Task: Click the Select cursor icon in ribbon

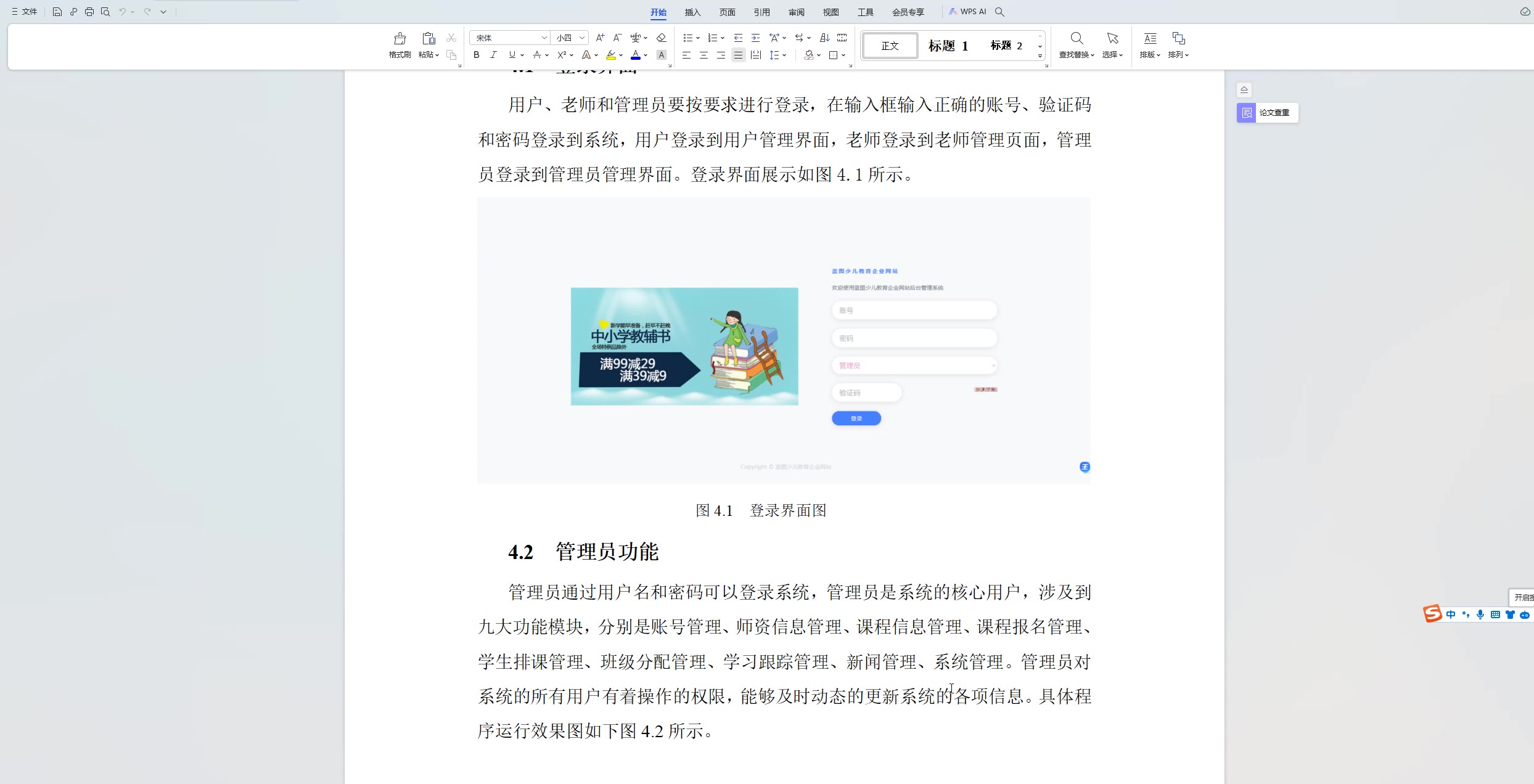Action: pos(1112,38)
